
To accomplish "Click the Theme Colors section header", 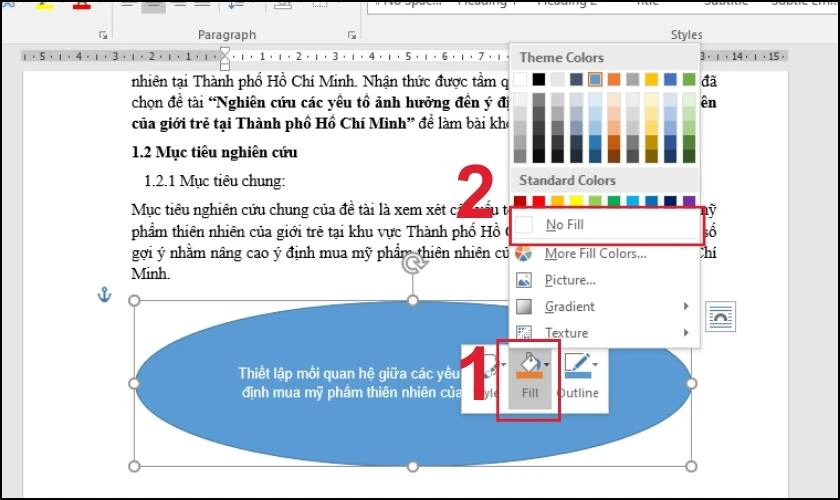I will [561, 58].
